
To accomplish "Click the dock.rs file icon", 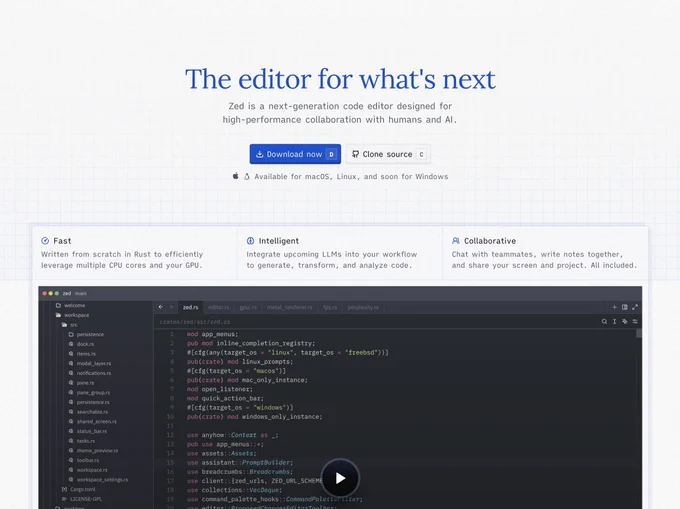I will pos(71,344).
